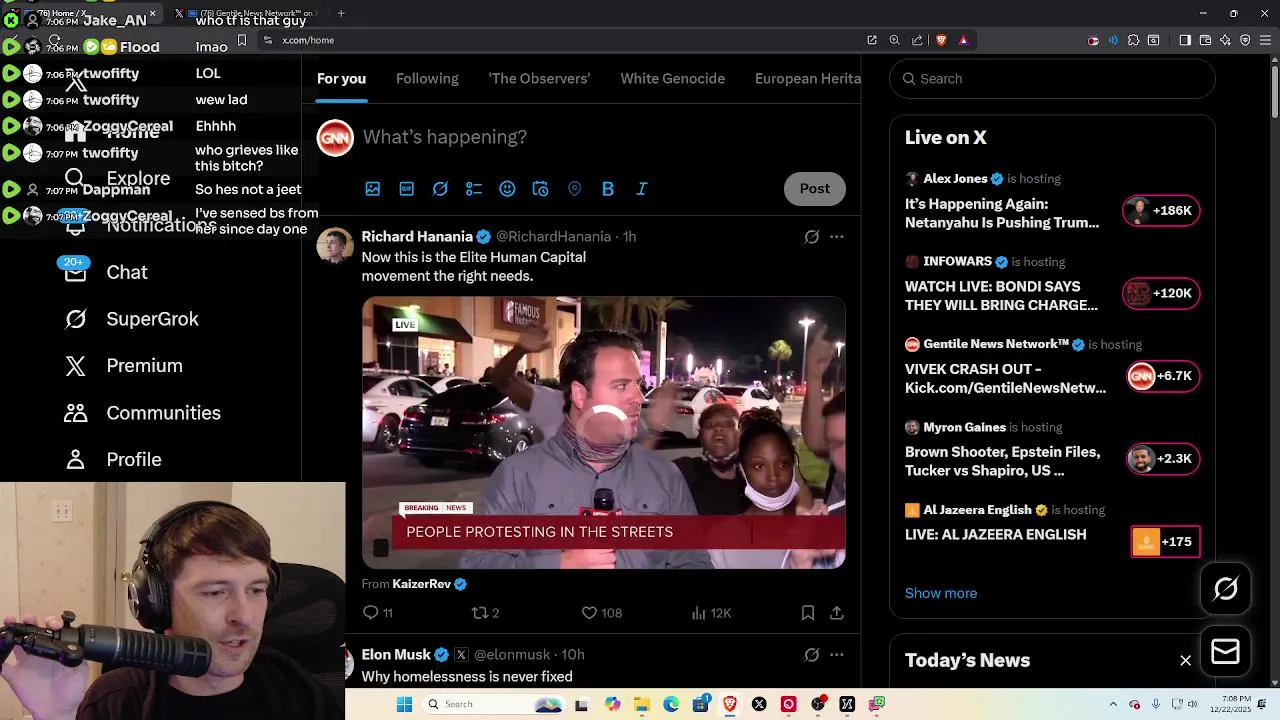Open emoji picker in composer
This screenshot has height=720, width=1280.
click(507, 189)
